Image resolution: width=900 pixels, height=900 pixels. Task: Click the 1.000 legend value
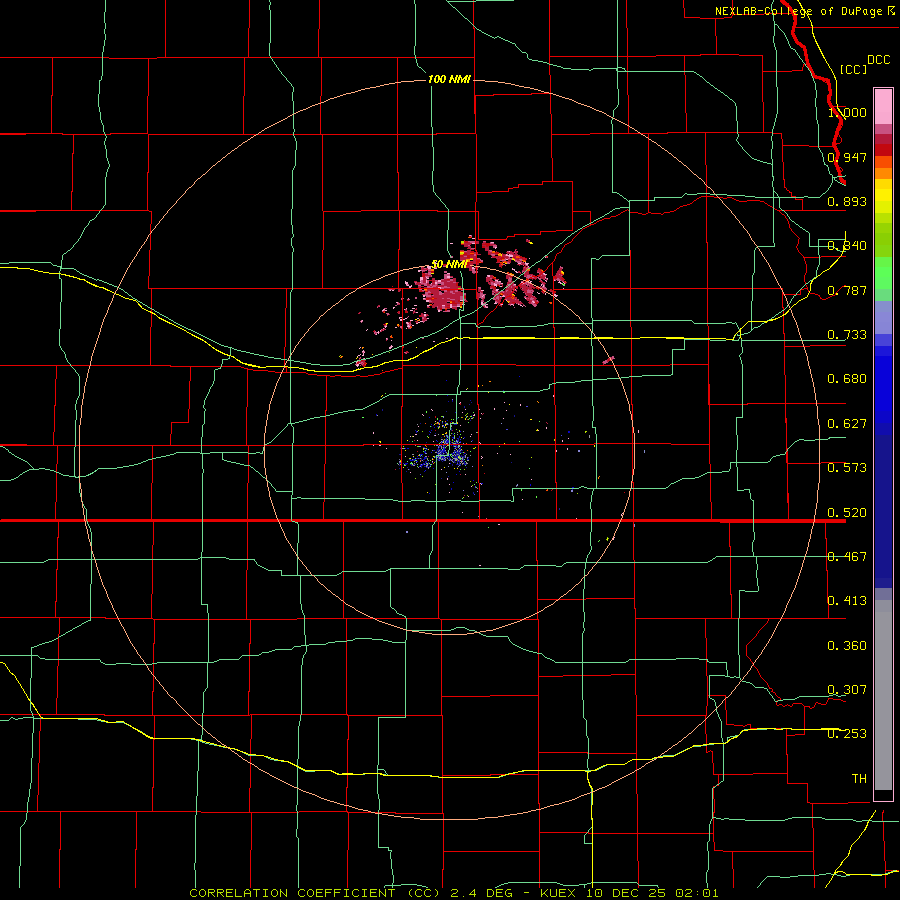847,112
